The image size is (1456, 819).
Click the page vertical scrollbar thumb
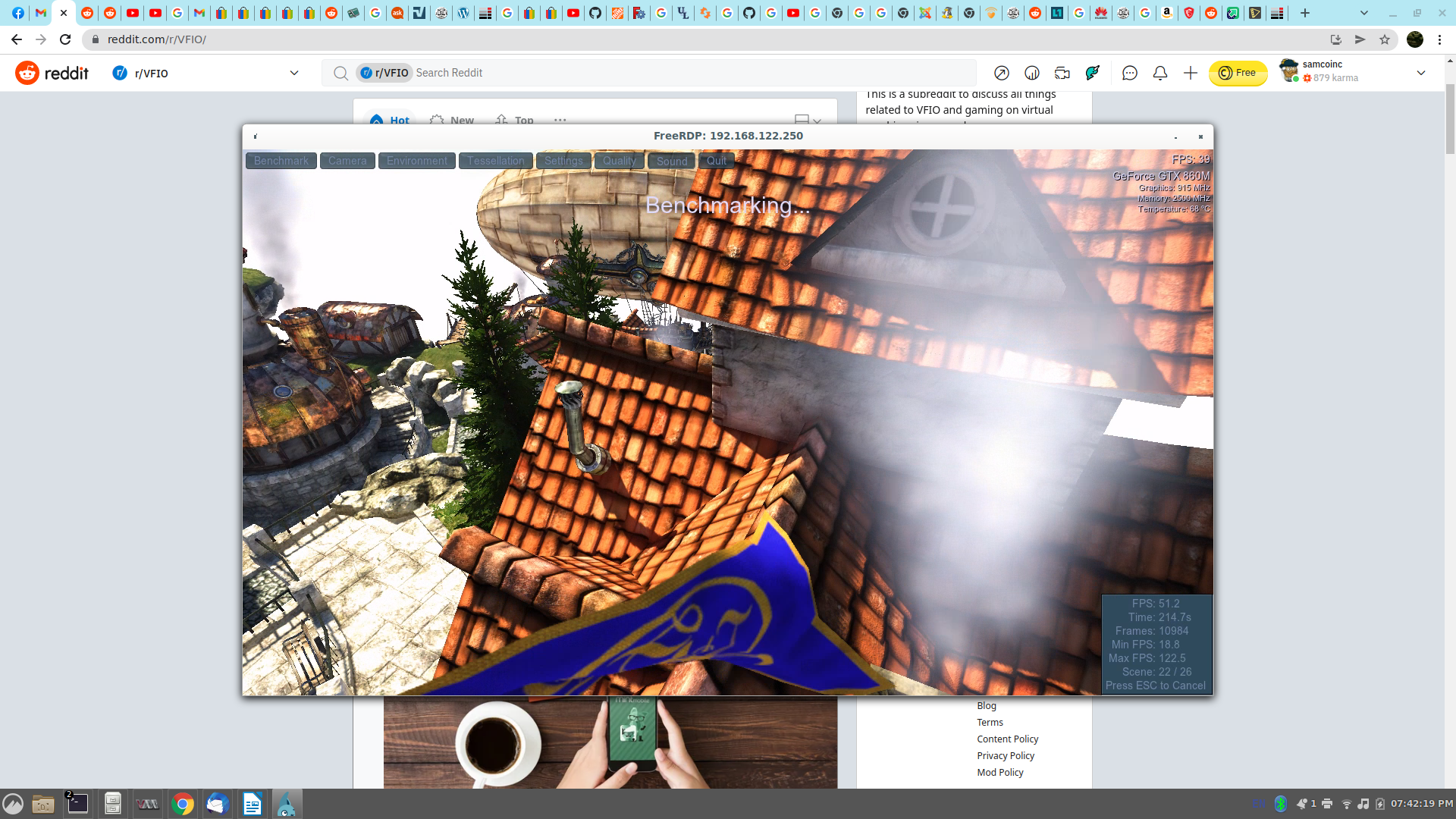[1450, 118]
